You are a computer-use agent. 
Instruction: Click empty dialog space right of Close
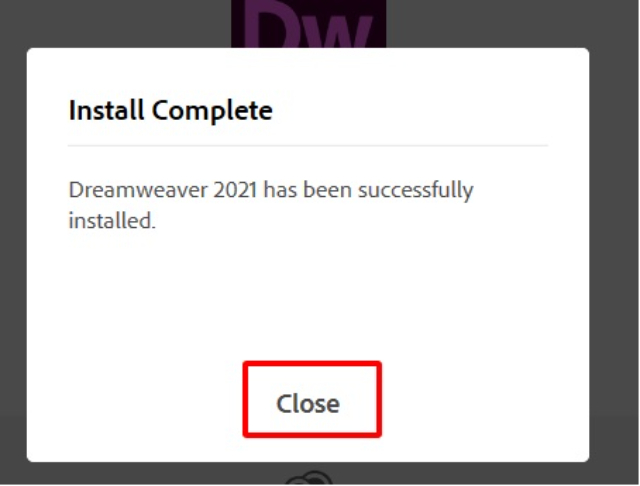[485, 399]
